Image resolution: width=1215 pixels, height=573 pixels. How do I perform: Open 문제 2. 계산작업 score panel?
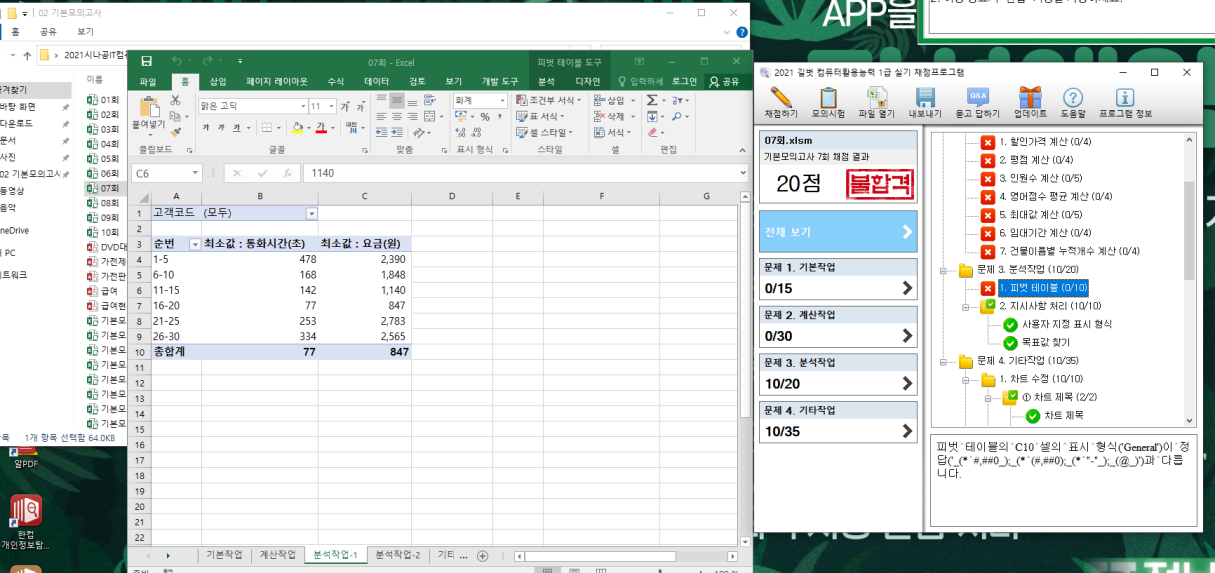tap(837, 328)
